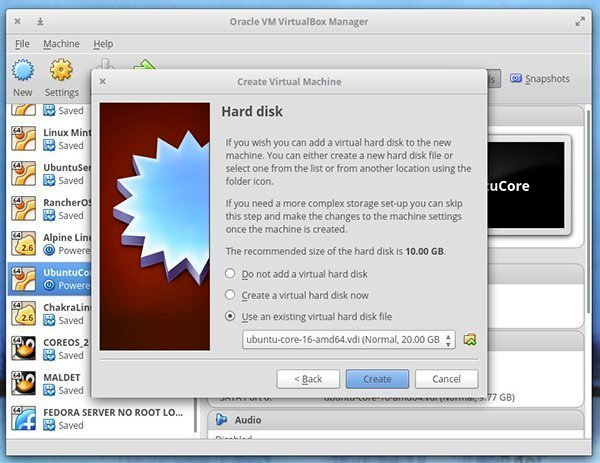Select Create a virtual hard disk now

point(231,295)
